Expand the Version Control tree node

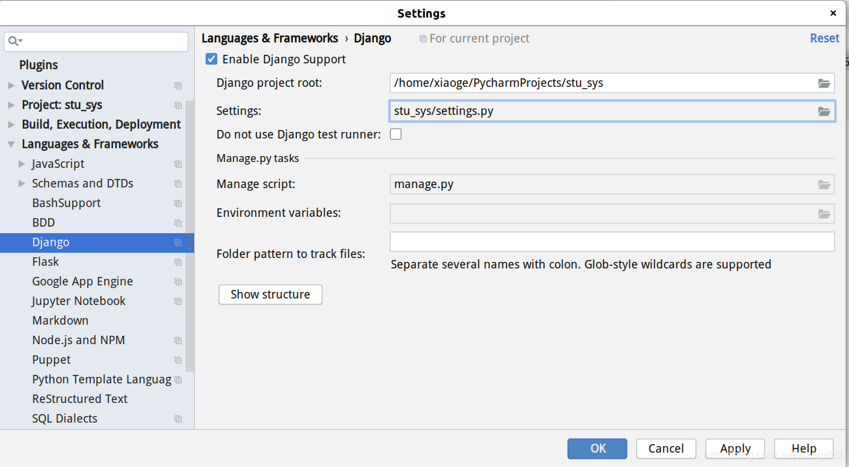coord(12,85)
